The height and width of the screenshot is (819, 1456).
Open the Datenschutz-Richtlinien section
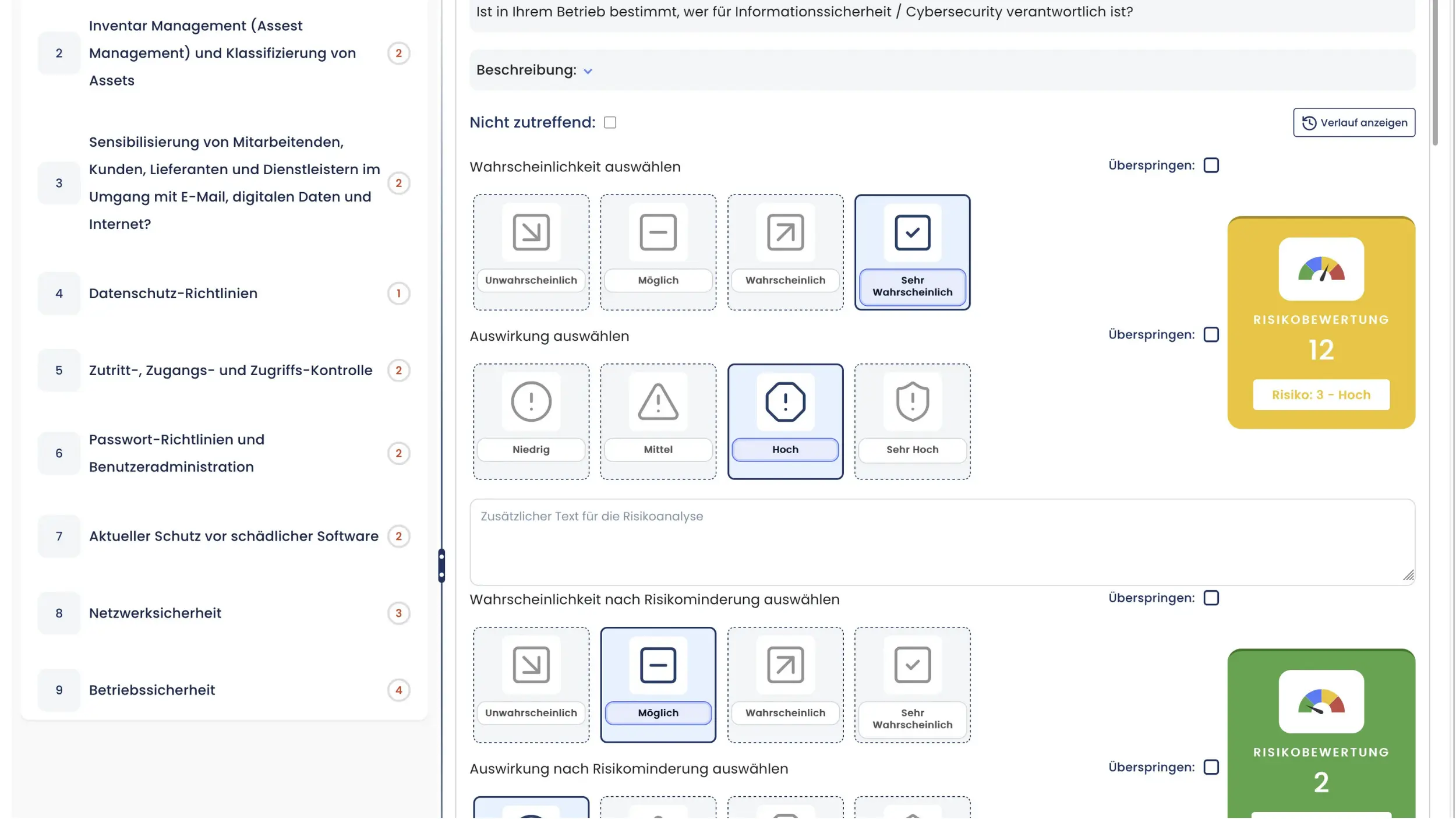click(173, 294)
